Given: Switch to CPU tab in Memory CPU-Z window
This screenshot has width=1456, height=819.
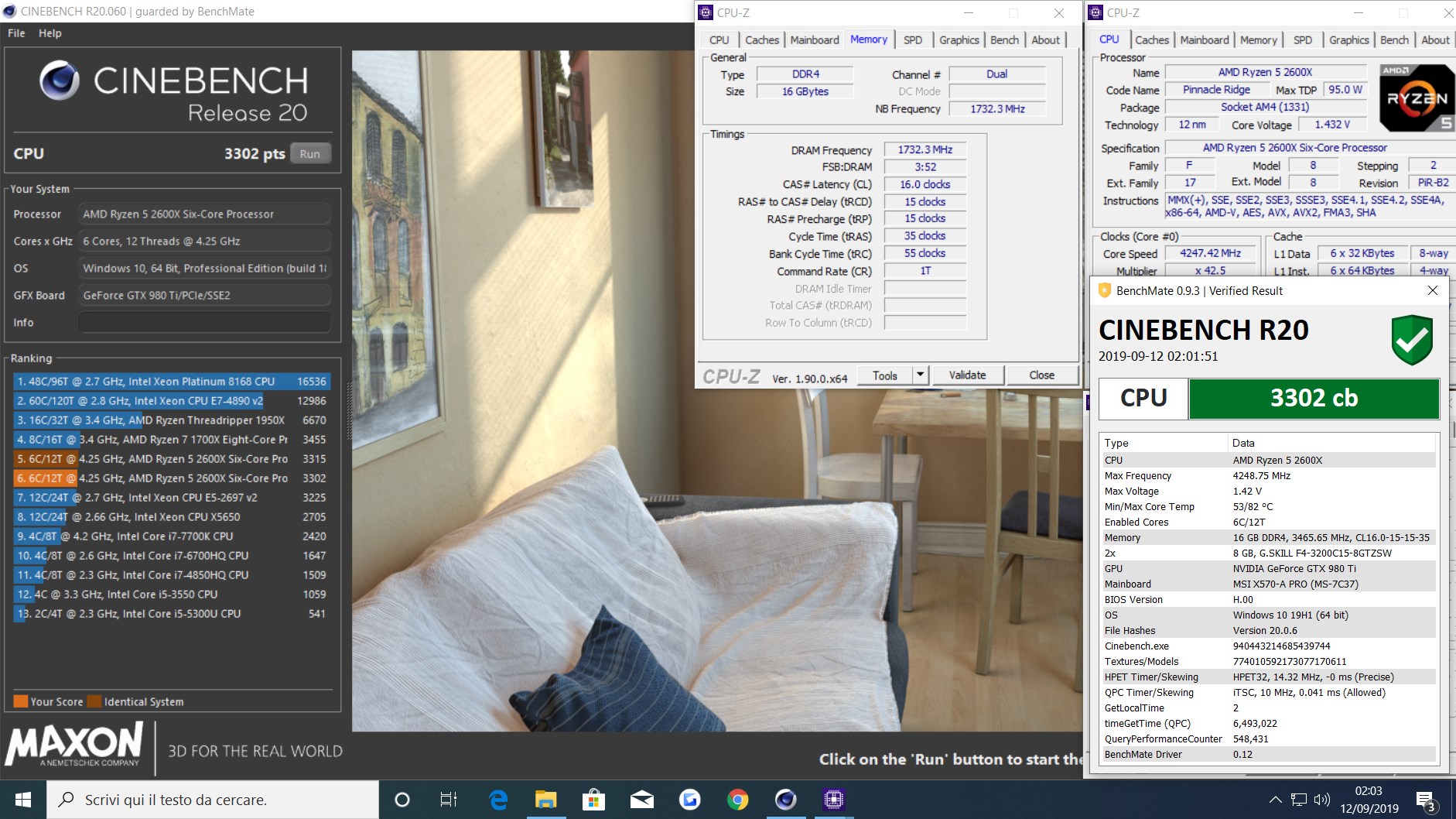Looking at the screenshot, I should 719,39.
